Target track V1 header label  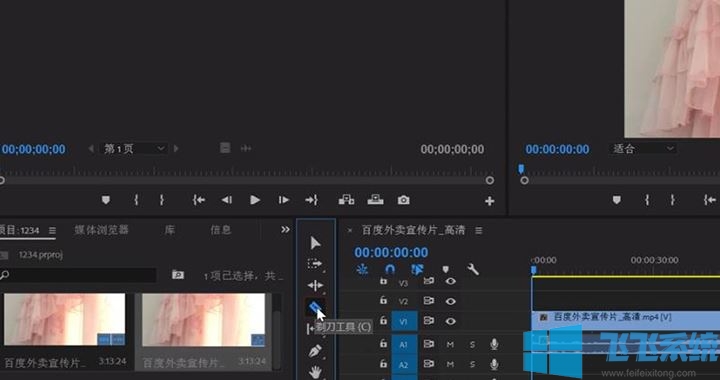coord(404,322)
